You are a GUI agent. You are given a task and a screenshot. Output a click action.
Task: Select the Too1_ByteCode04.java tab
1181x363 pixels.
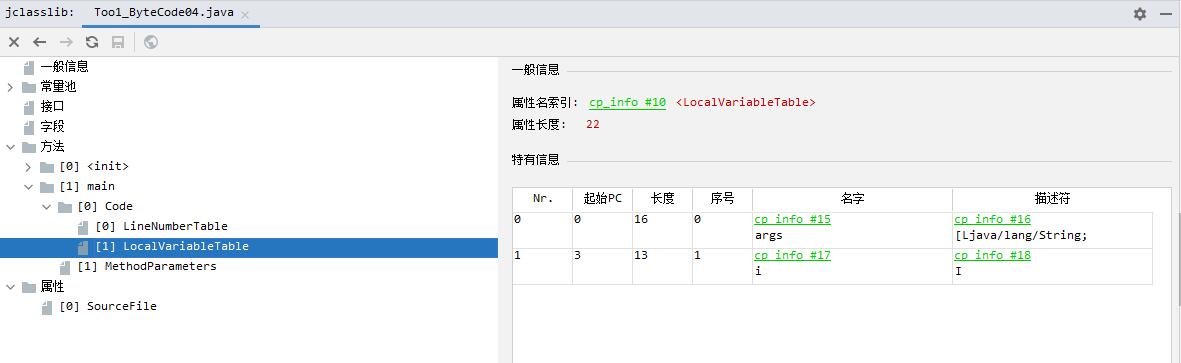click(x=171, y=14)
